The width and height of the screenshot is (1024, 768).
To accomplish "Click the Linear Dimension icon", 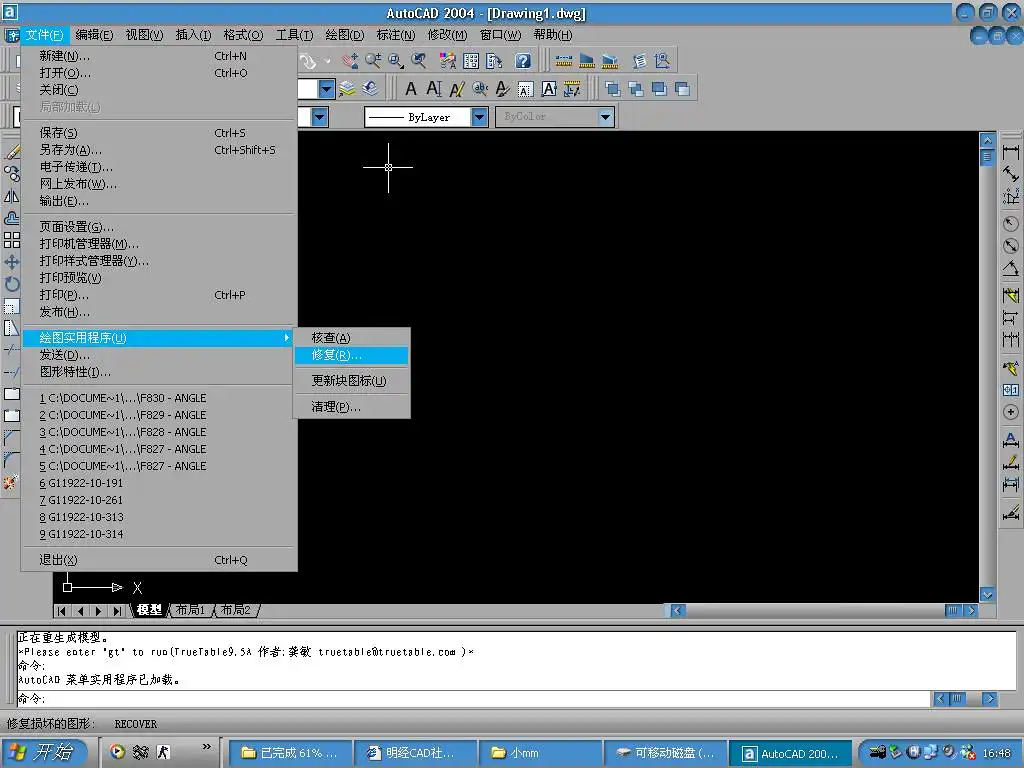I will pos(1010,152).
